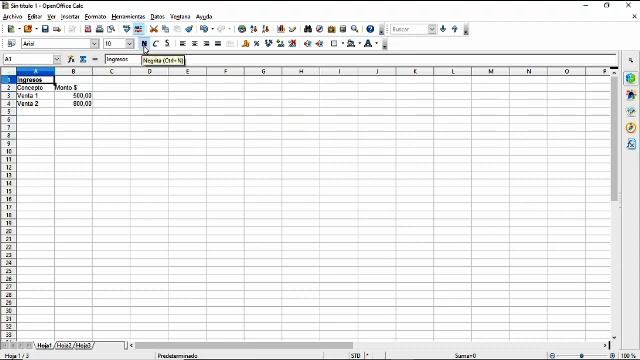The height and width of the screenshot is (360, 640).
Task: Expand the Undo history dropdown arrow
Action: pyautogui.click(x=212, y=29)
